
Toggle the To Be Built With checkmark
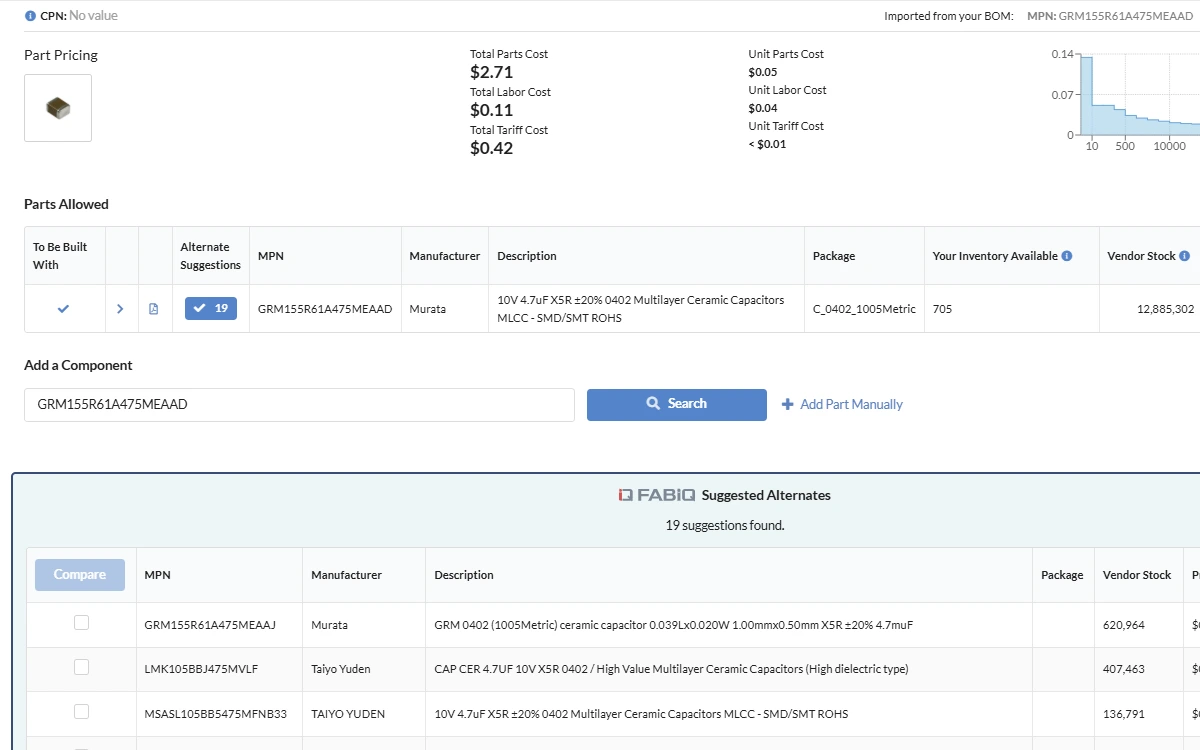63,309
